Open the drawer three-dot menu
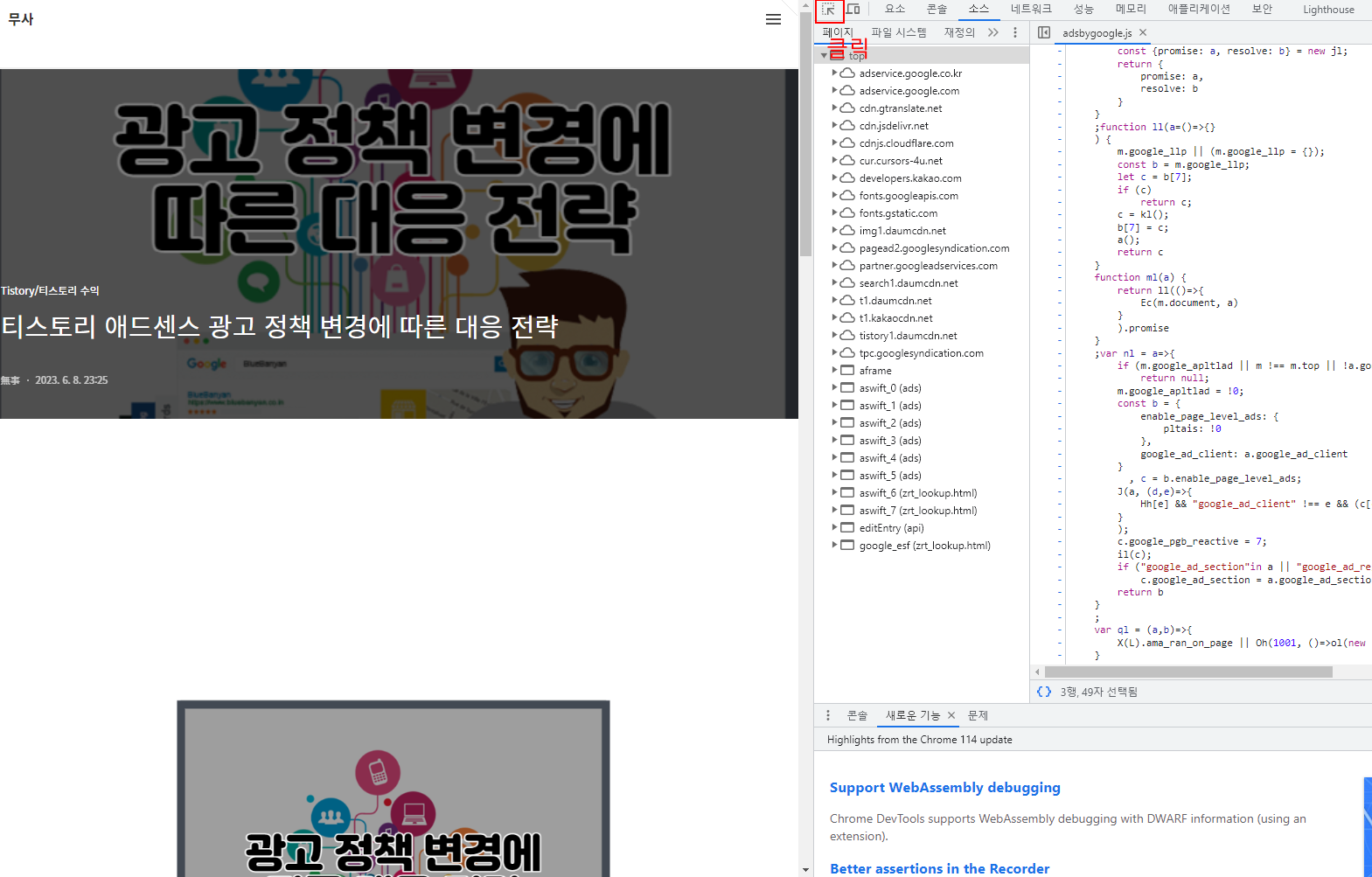Screen dimensions: 1372x877 tap(828, 715)
